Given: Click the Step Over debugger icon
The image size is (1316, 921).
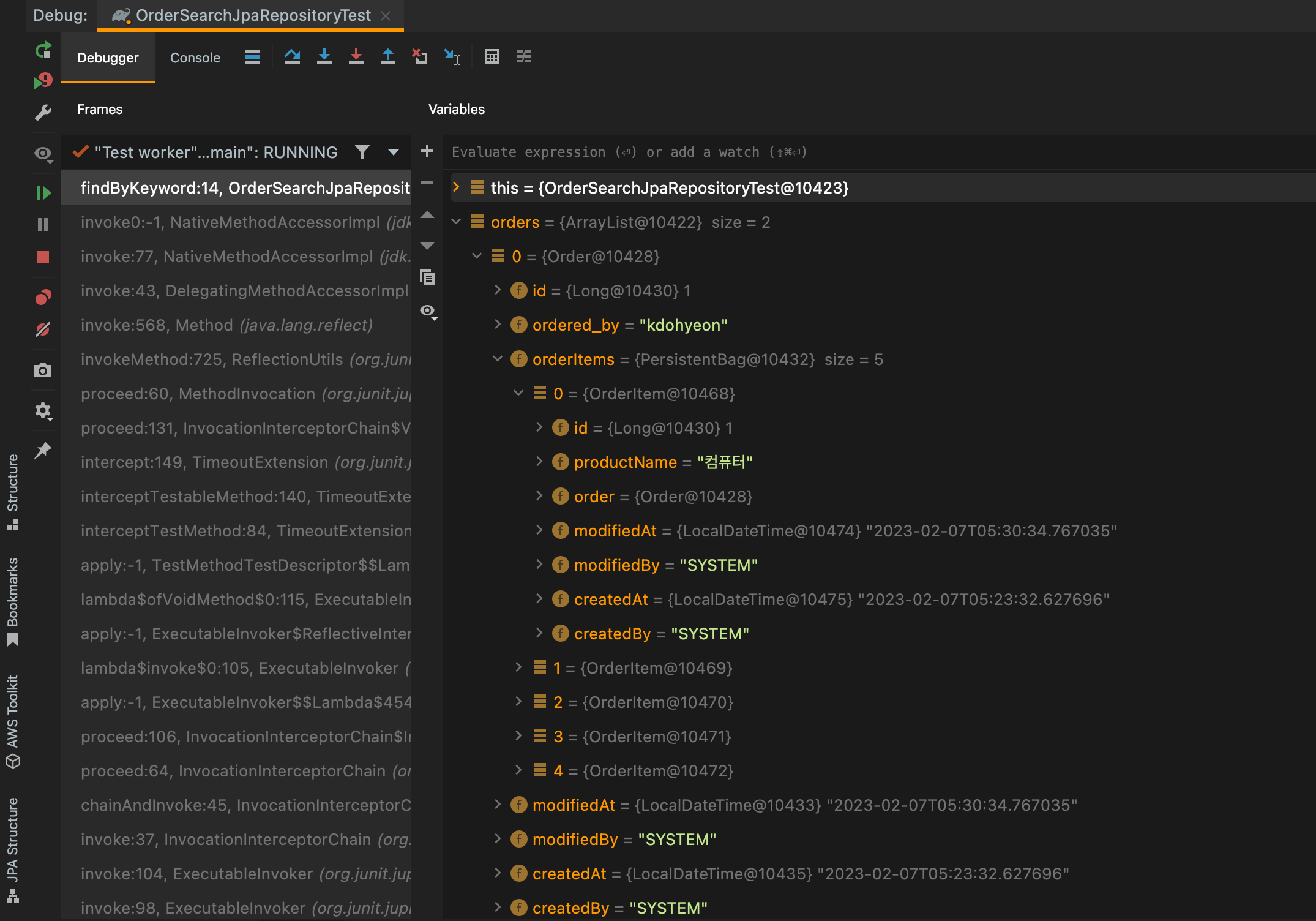Looking at the screenshot, I should [x=292, y=57].
